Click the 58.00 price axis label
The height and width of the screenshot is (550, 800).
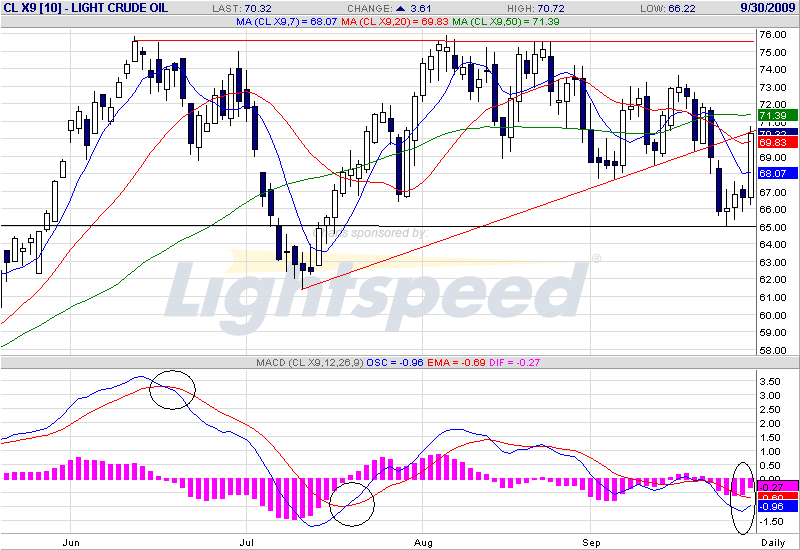[772, 351]
